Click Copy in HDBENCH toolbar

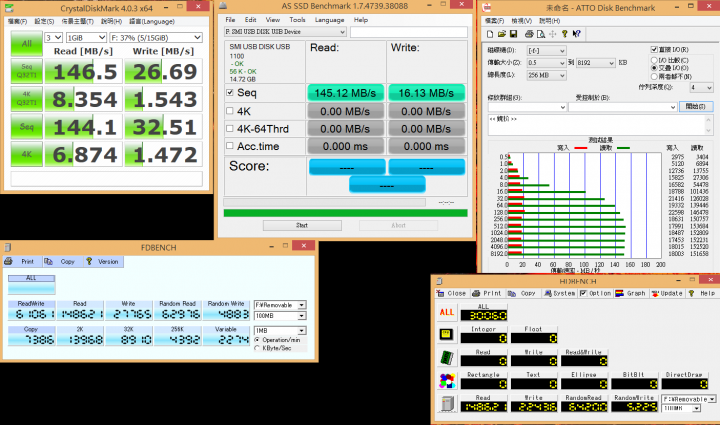523,293
